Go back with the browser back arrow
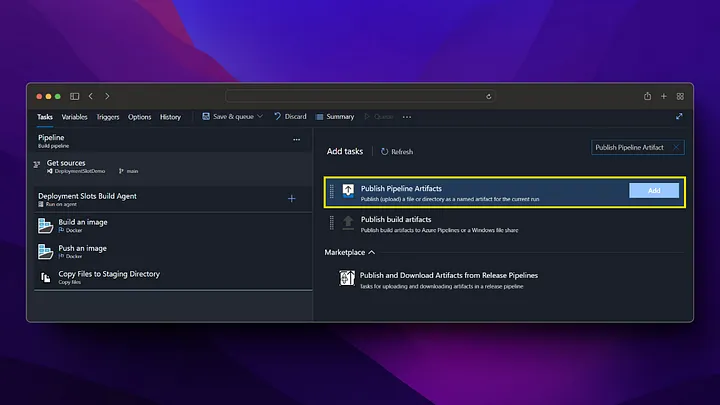Screen dimensions: 720x405 (x=91, y=96)
